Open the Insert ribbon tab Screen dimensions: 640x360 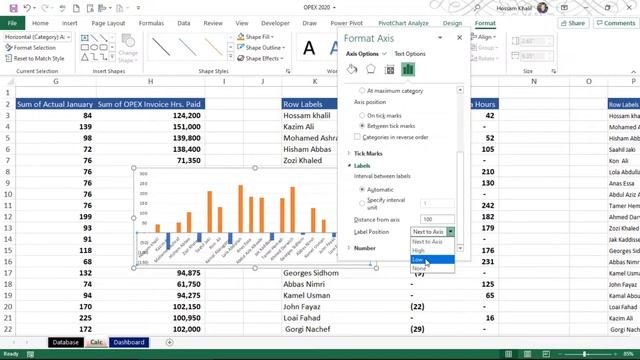[69, 23]
